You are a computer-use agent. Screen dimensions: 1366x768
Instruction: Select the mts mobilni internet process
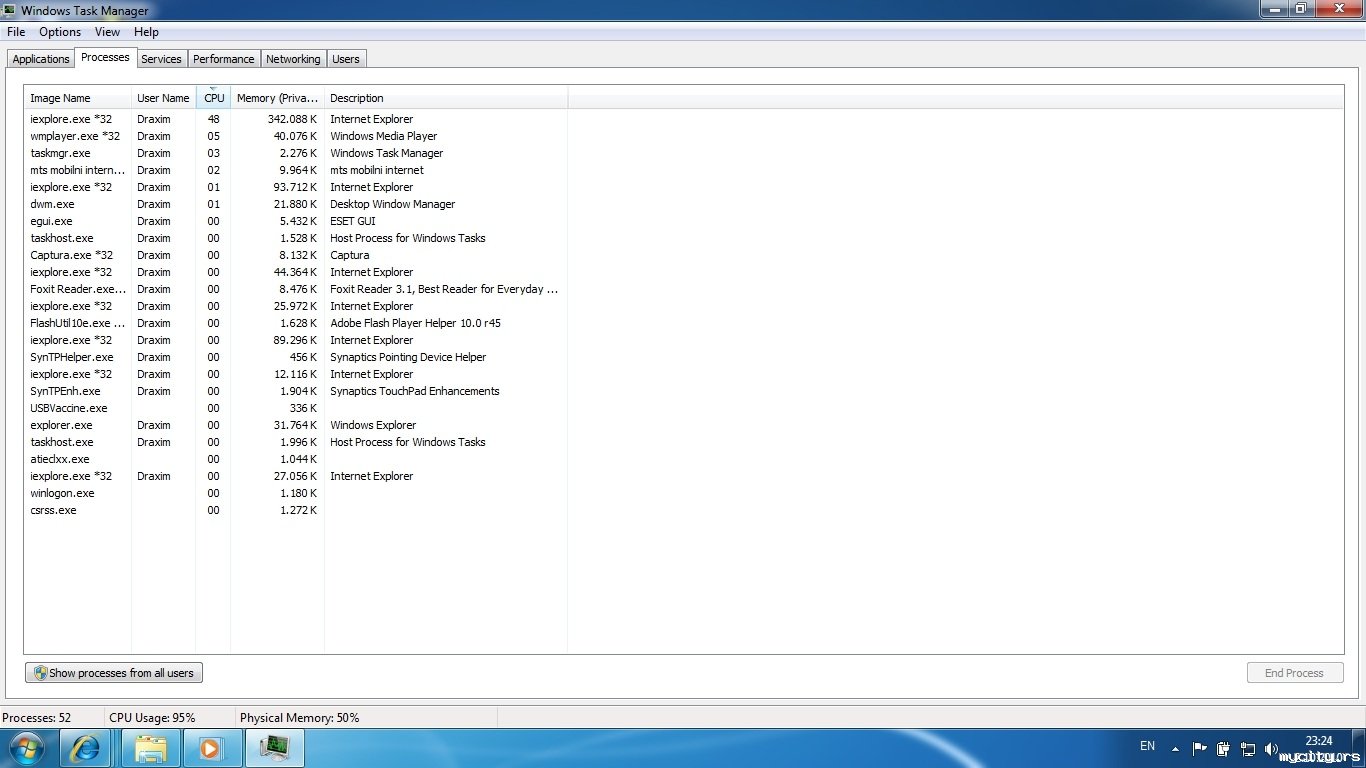pos(296,170)
